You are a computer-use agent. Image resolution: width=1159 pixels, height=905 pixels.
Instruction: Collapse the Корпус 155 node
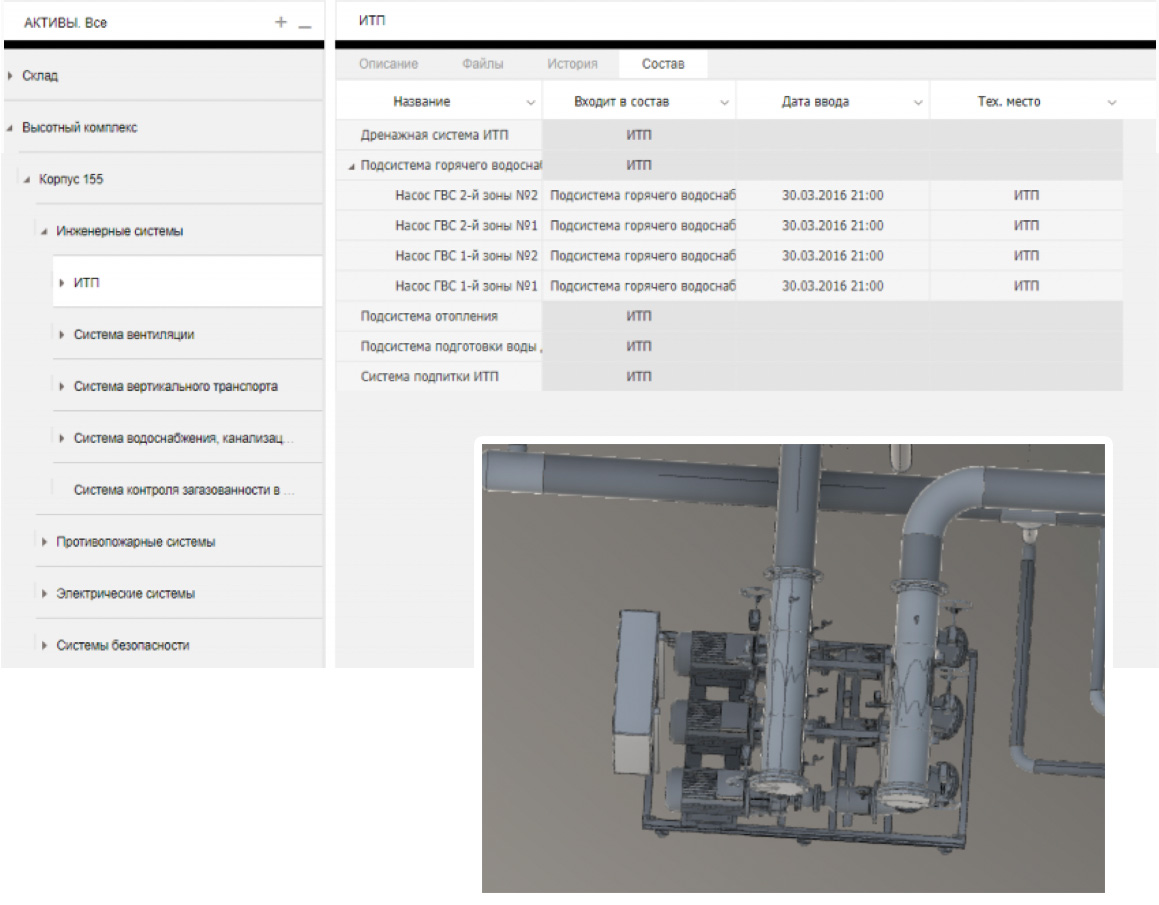point(27,180)
